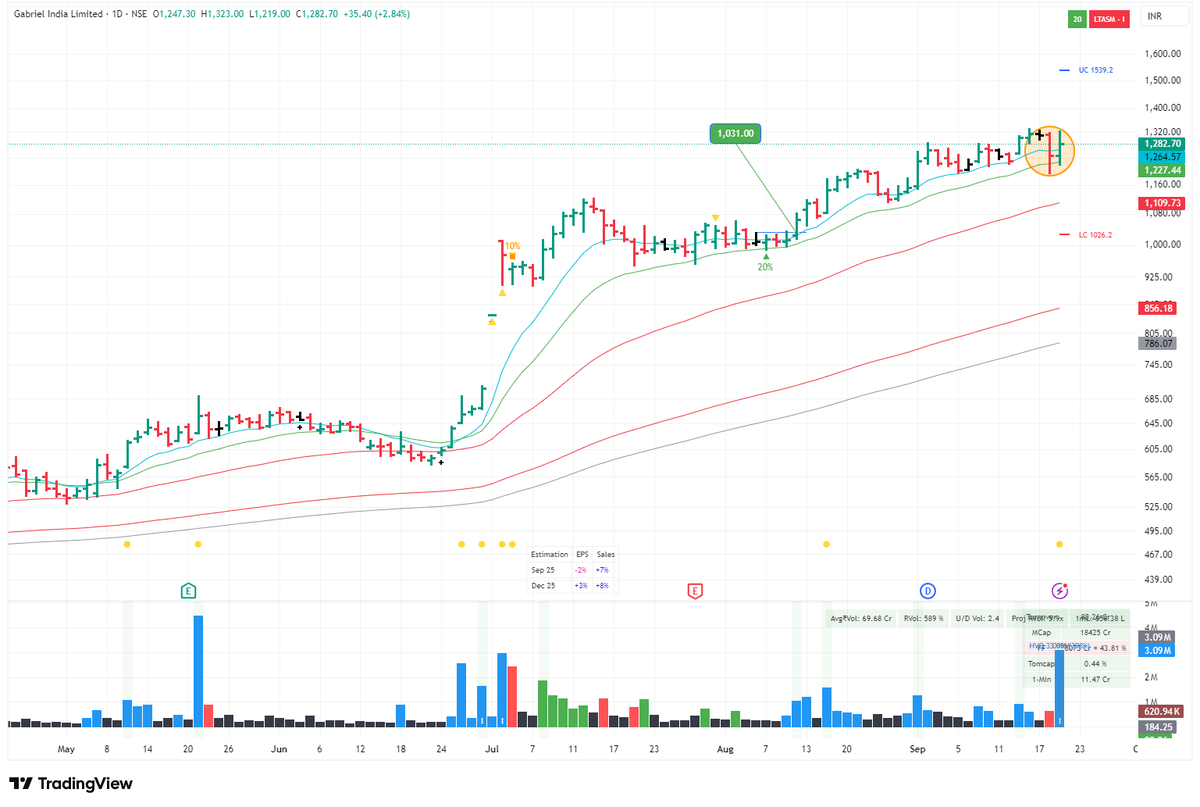This screenshot has width=1200, height=807.
Task: Click the green earnings E marker in May
Action: click(187, 591)
